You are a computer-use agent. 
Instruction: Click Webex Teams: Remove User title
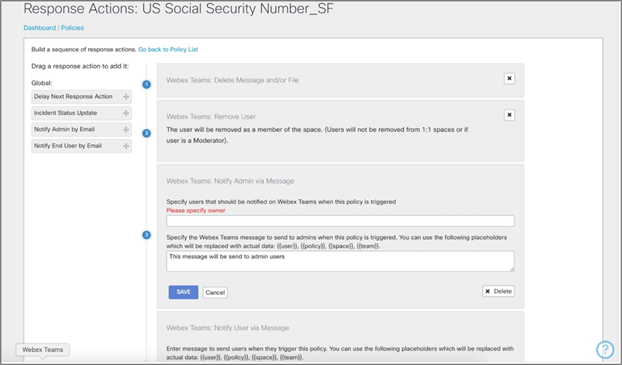(x=211, y=117)
